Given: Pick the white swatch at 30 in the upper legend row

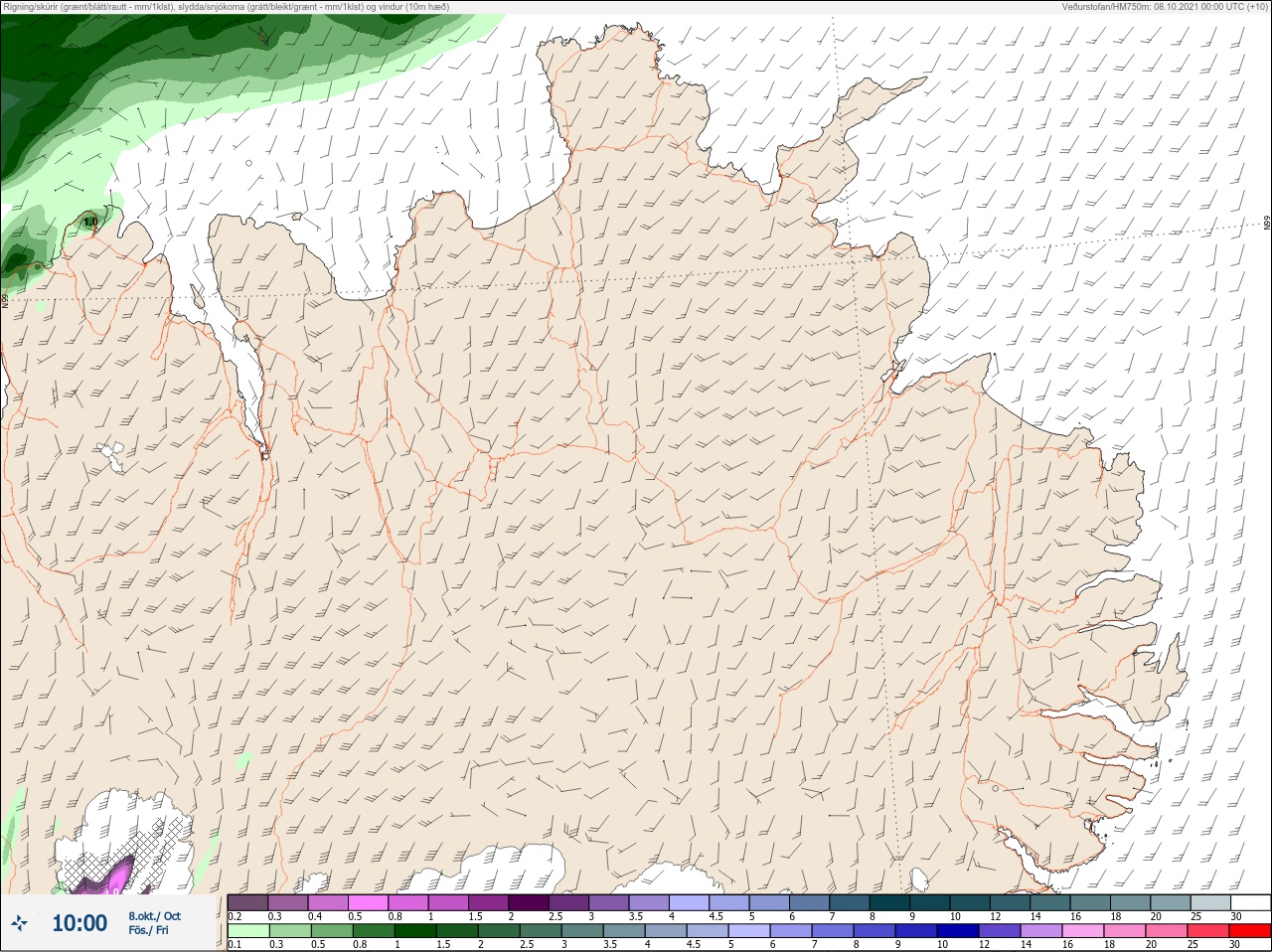Looking at the screenshot, I should point(1251,902).
